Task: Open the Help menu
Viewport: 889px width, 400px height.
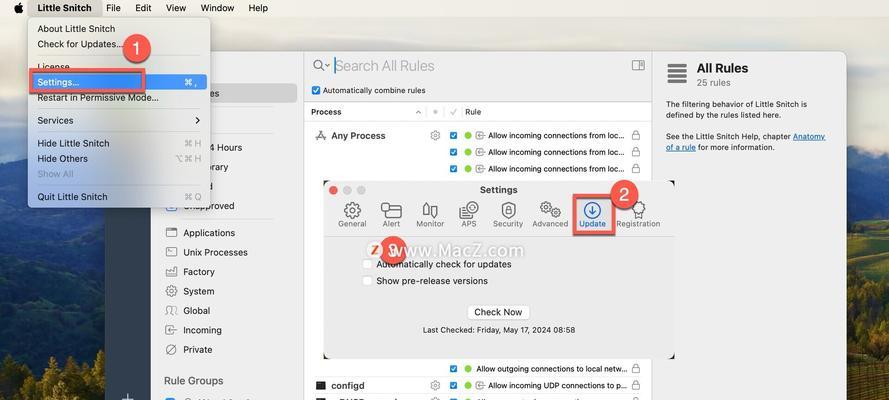Action: [258, 8]
